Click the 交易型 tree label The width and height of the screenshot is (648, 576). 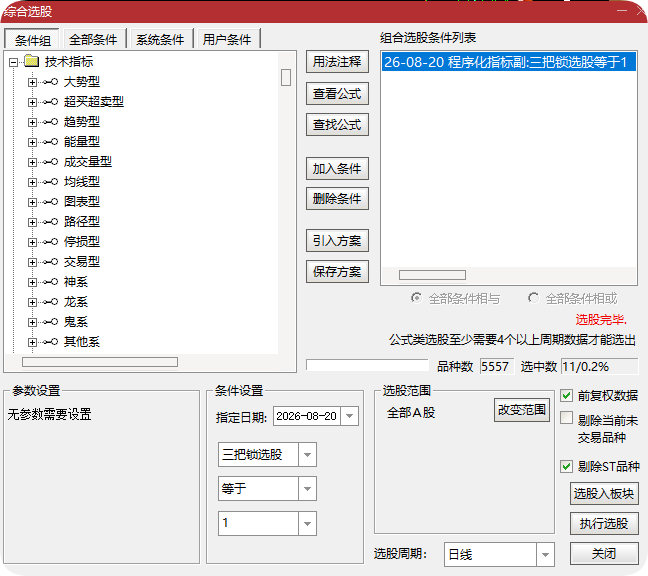82,262
